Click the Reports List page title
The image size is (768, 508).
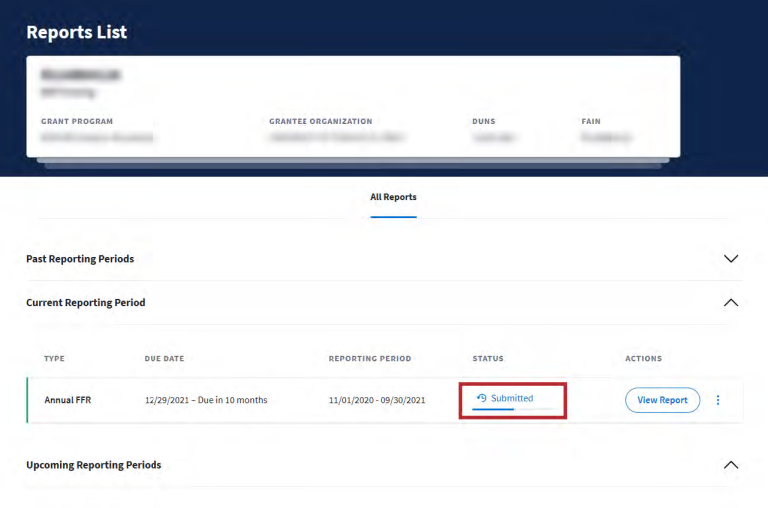coord(76,32)
